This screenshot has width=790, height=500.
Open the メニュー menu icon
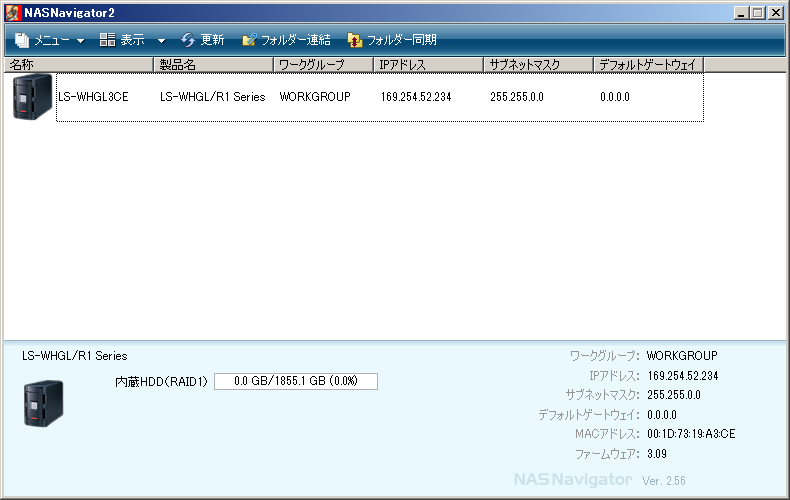click(22, 40)
